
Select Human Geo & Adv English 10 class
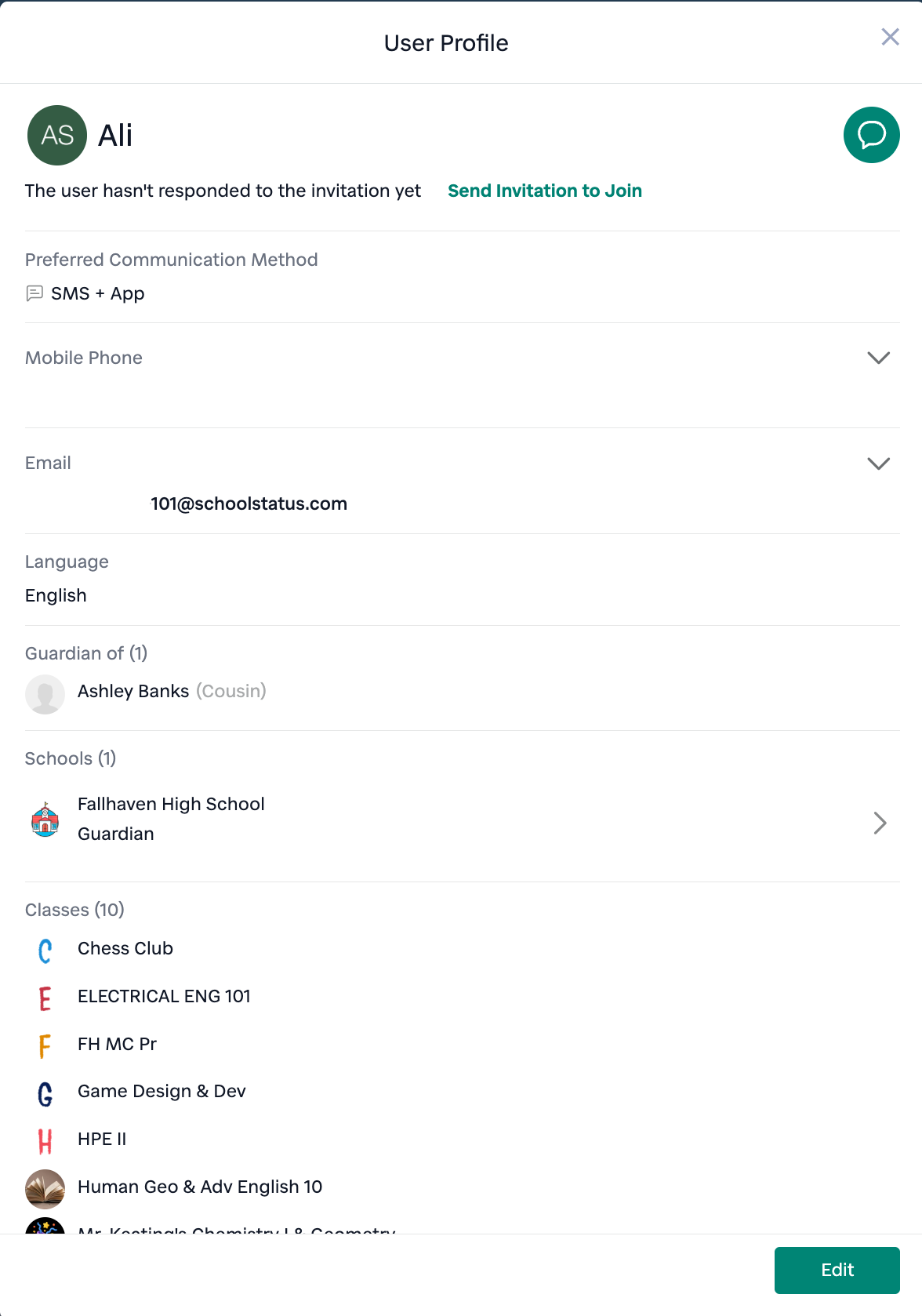[x=200, y=1187]
